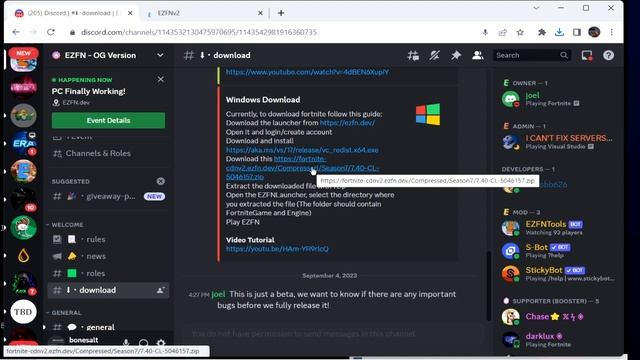Switch to the EZFNv2 browser tab
This screenshot has width=640, height=360.
(204, 13)
